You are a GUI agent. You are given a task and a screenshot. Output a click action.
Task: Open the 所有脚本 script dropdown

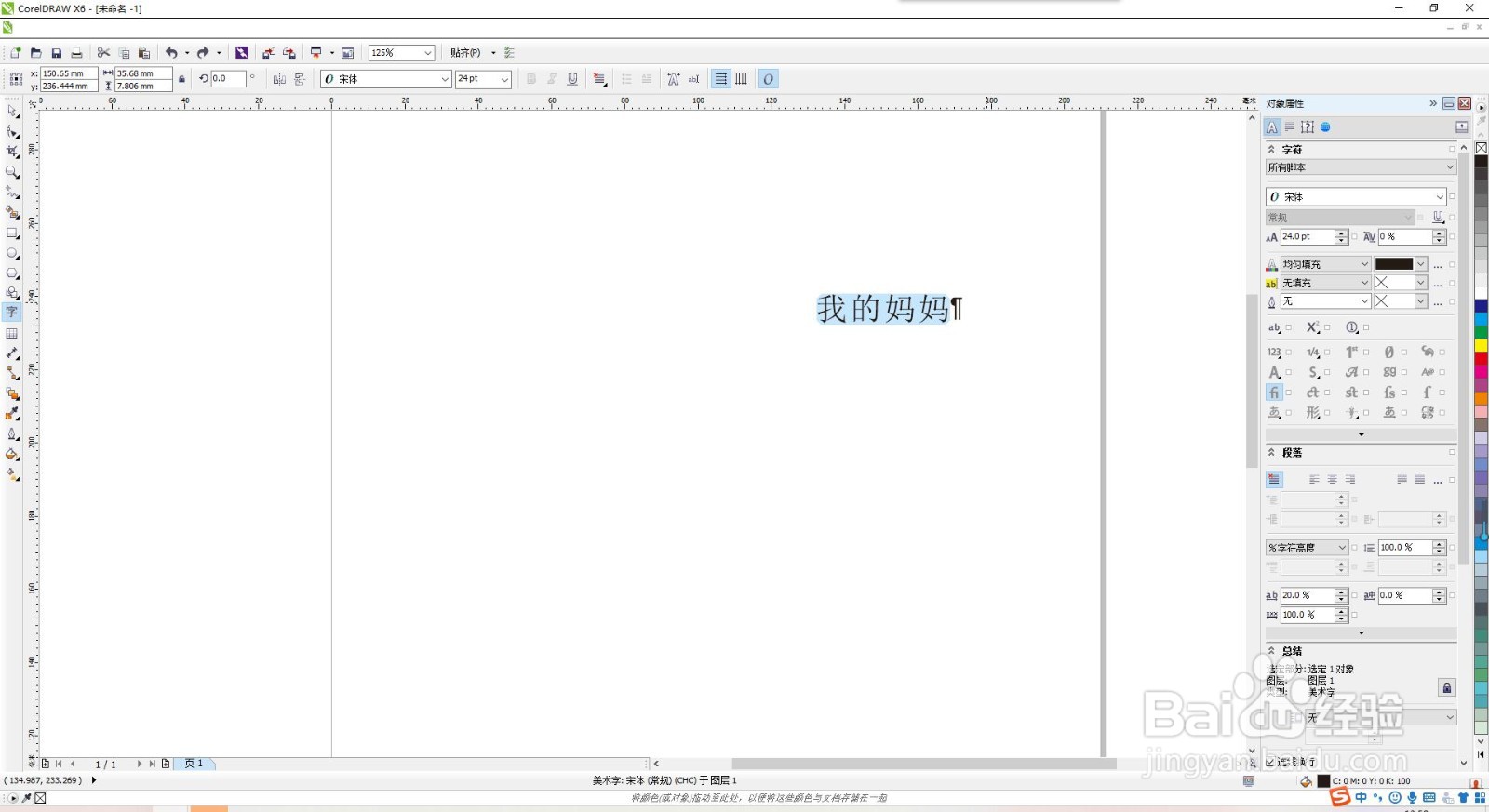[x=1361, y=167]
